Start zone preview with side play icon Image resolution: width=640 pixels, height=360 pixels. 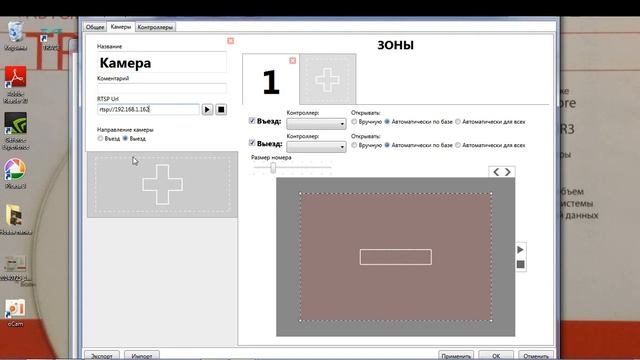point(520,249)
